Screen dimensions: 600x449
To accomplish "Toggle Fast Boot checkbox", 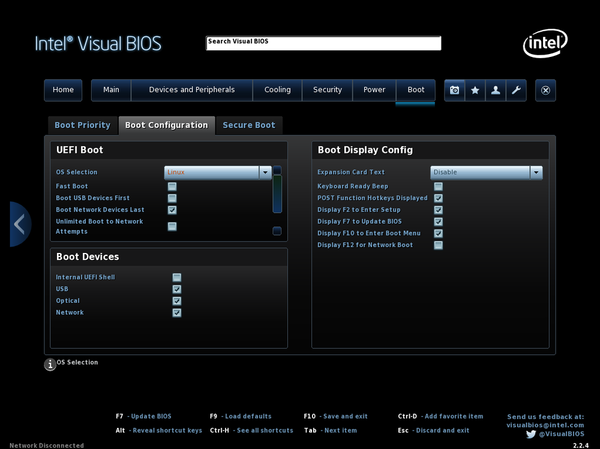I will (x=172, y=186).
